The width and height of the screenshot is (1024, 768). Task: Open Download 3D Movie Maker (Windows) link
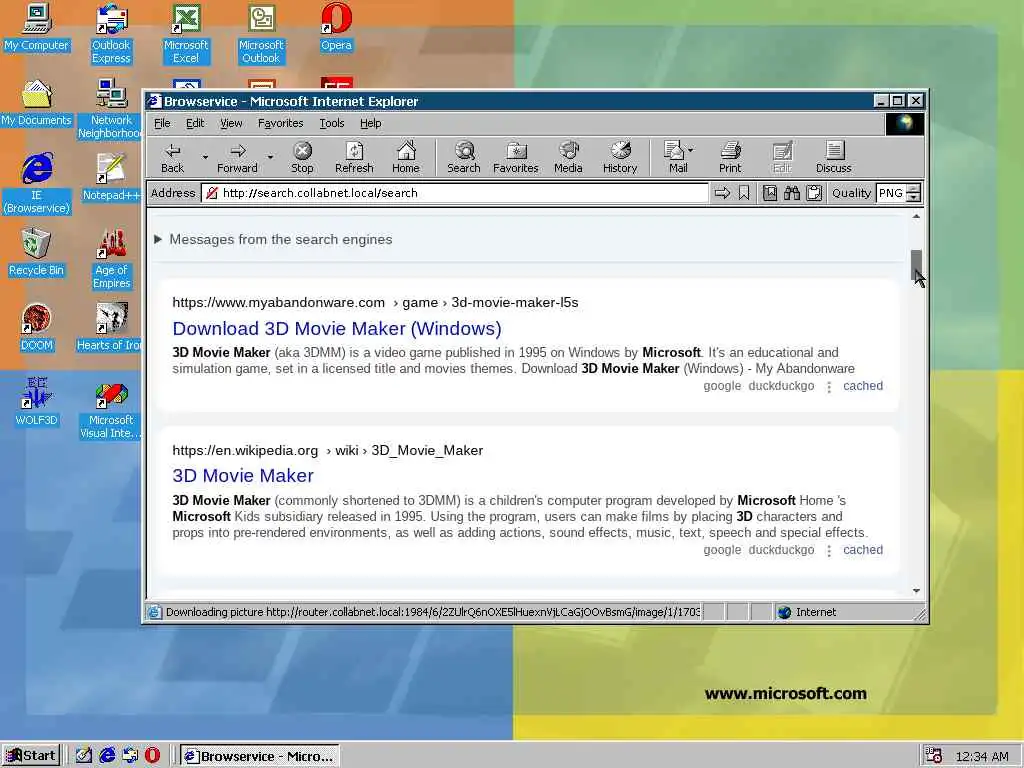[x=337, y=328]
